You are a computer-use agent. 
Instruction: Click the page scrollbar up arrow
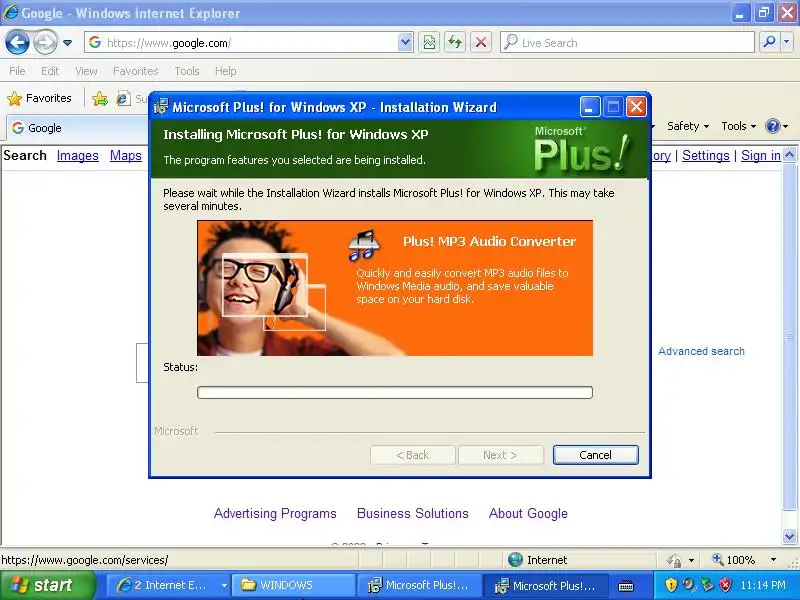point(790,155)
